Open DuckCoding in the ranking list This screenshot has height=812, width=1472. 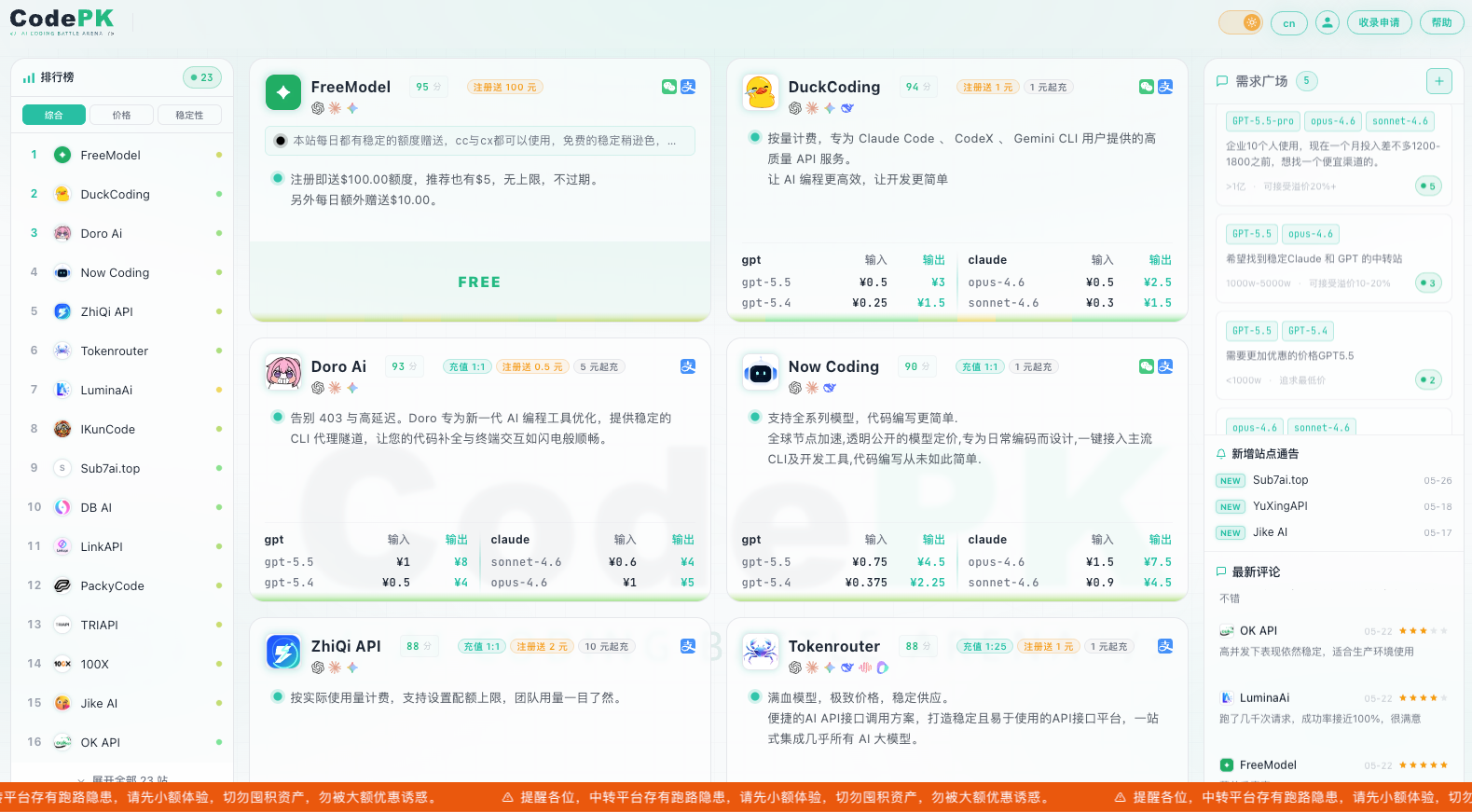[122, 194]
